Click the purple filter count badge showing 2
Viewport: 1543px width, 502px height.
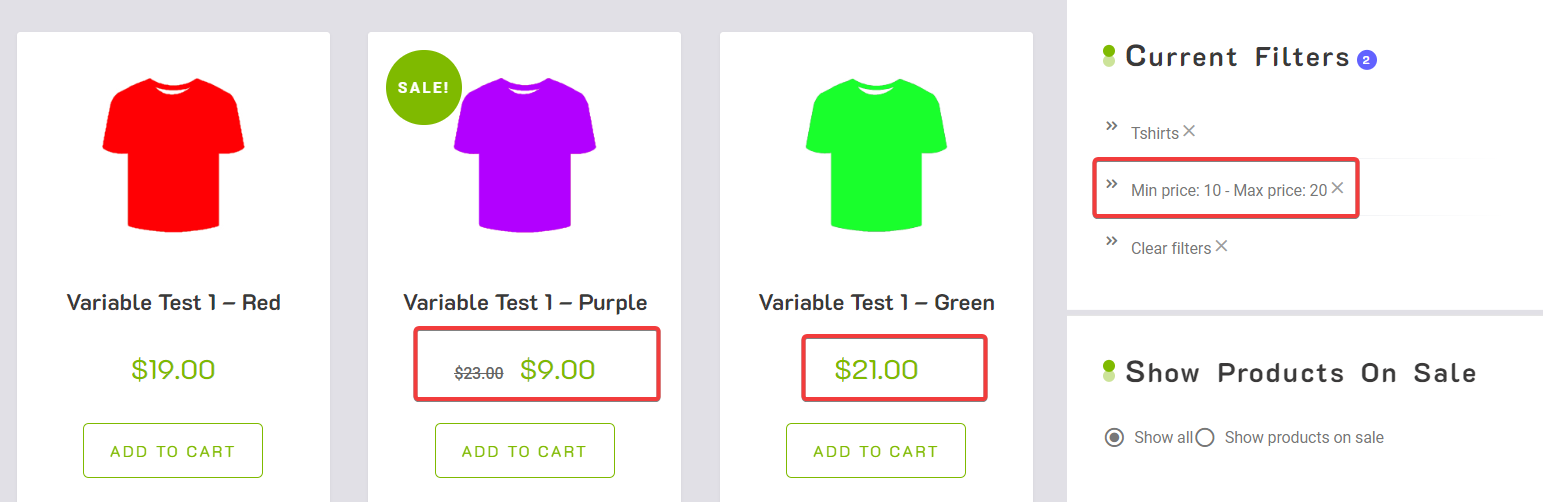click(1367, 60)
